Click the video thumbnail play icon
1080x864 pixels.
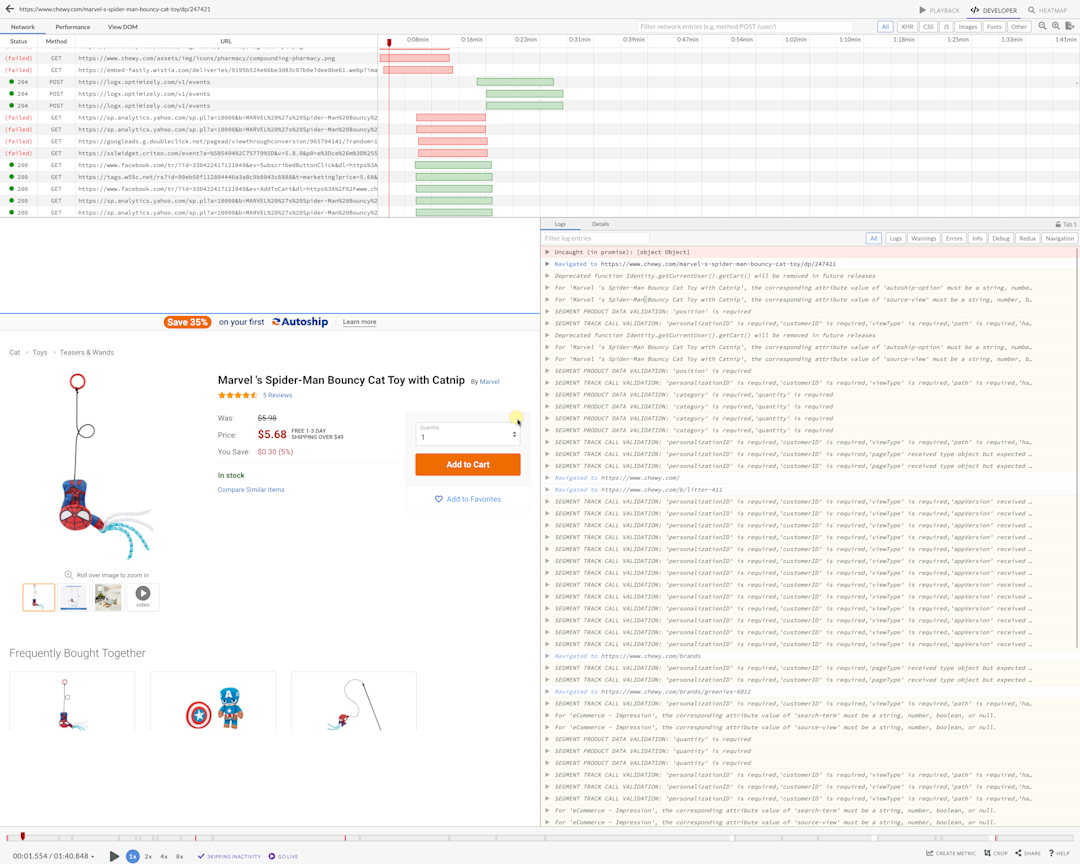click(143, 593)
